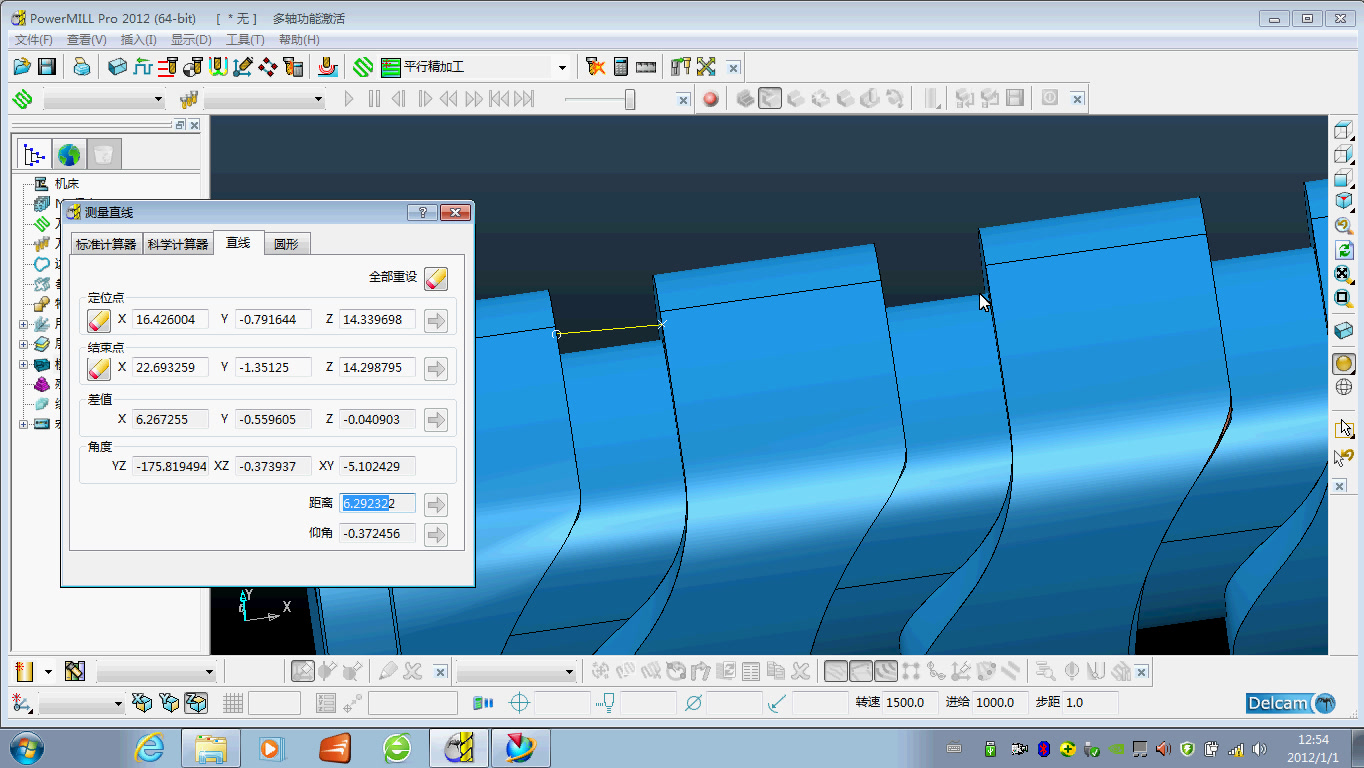This screenshot has height=768, width=1364.
Task: Click the red ViewMILL record button
Action: tap(711, 99)
